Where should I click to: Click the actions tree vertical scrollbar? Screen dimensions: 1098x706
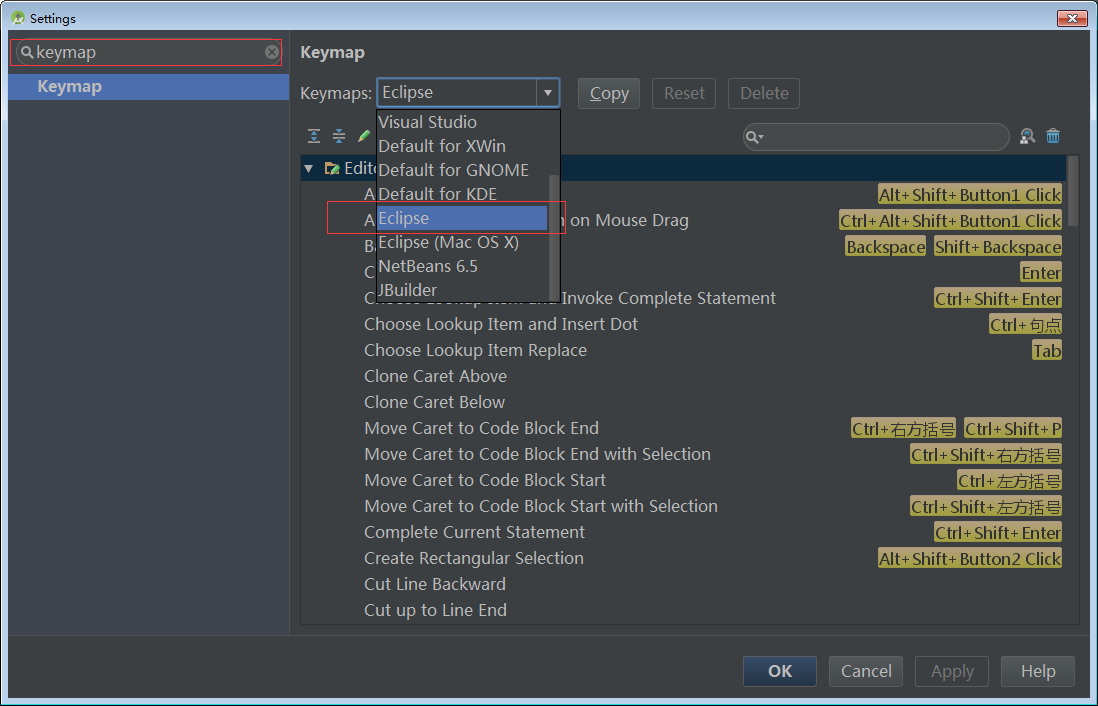coord(1073,191)
